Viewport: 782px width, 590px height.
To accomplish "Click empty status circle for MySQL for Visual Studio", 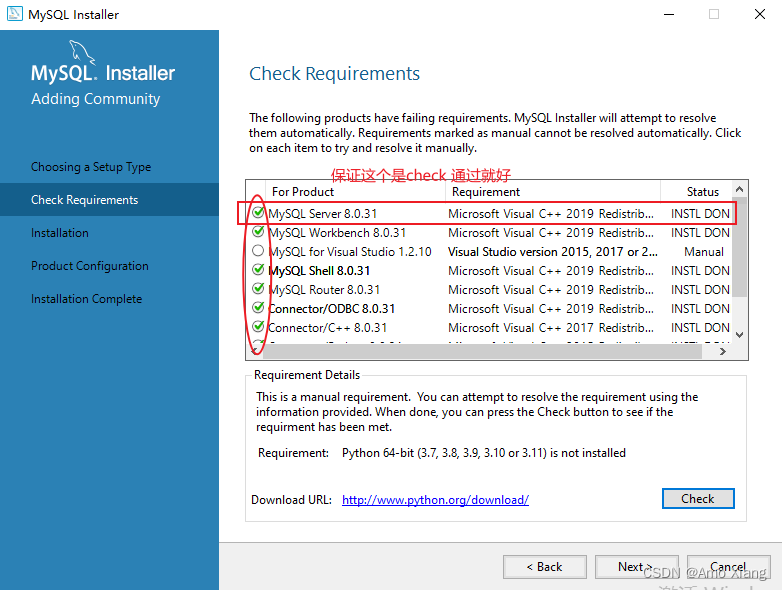I will pos(258,250).
